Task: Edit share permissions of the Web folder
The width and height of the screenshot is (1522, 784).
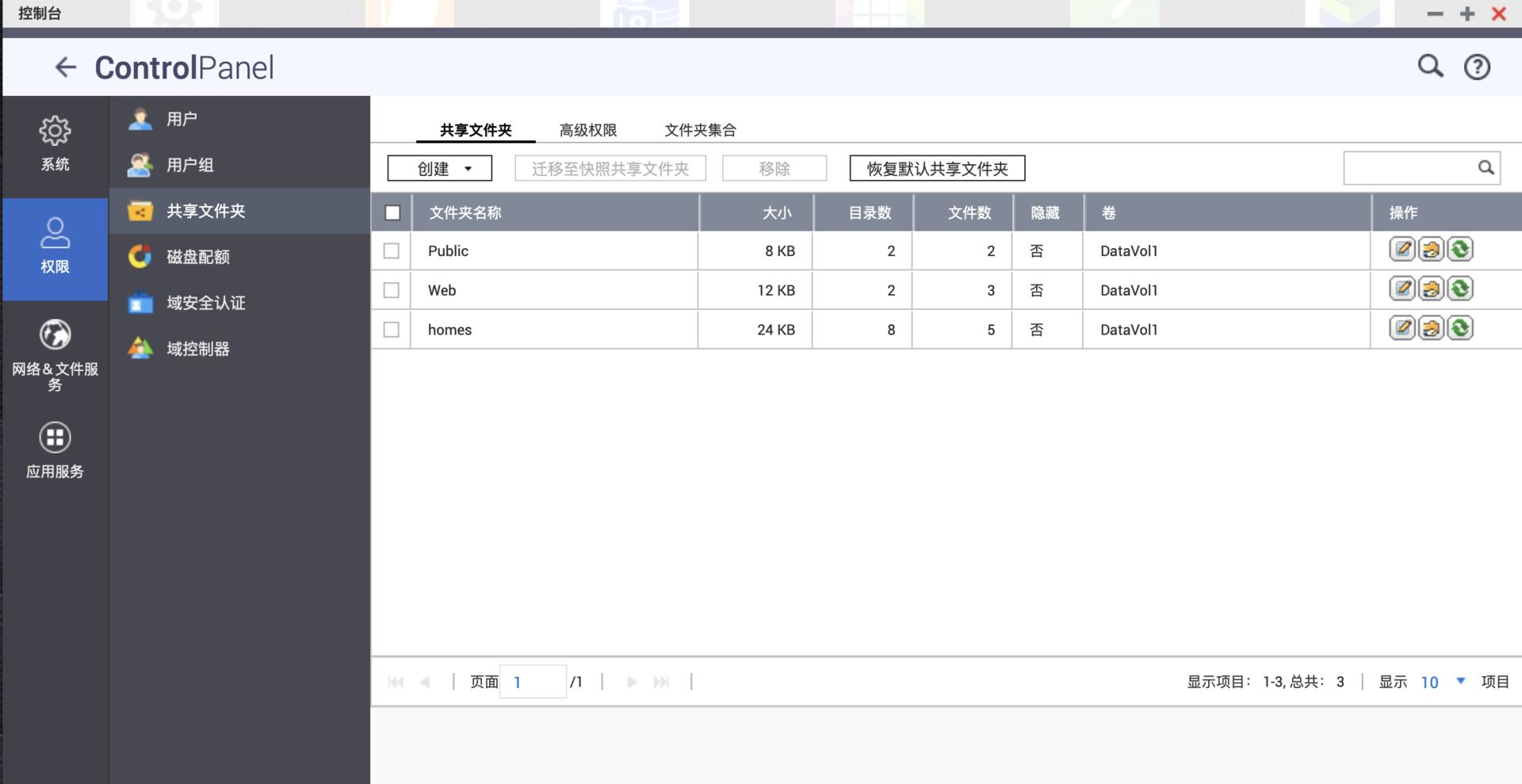Action: [x=1431, y=289]
